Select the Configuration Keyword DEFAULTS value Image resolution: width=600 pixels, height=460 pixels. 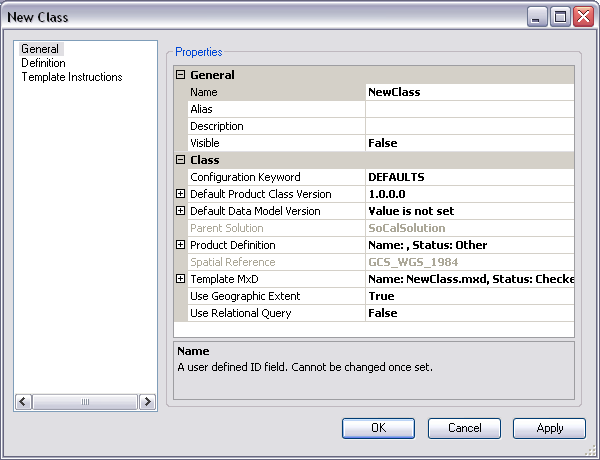[x=469, y=177]
